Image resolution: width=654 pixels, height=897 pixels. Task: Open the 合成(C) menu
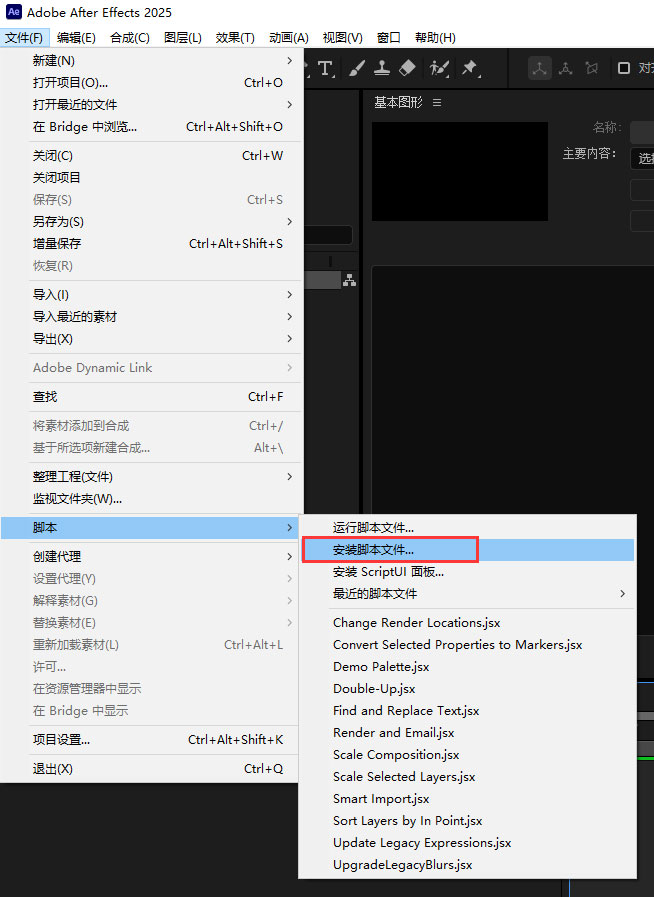130,38
